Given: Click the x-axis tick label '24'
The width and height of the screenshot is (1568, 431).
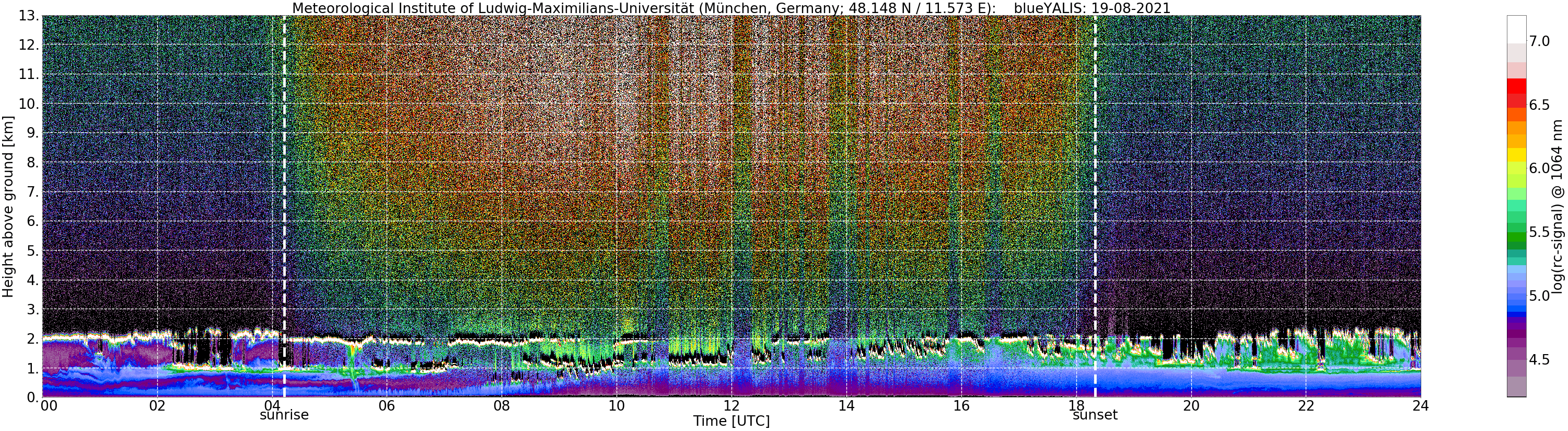Looking at the screenshot, I should [1421, 406].
